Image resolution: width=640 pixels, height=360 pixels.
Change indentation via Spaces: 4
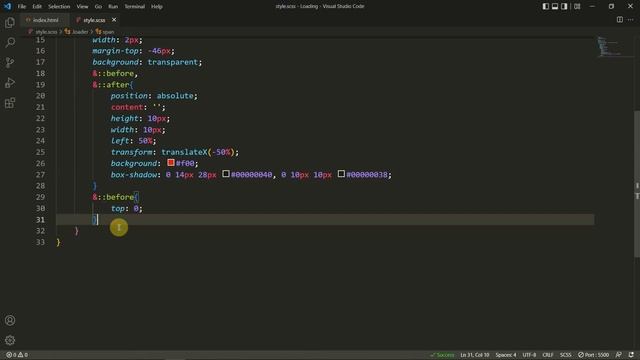(x=506, y=355)
